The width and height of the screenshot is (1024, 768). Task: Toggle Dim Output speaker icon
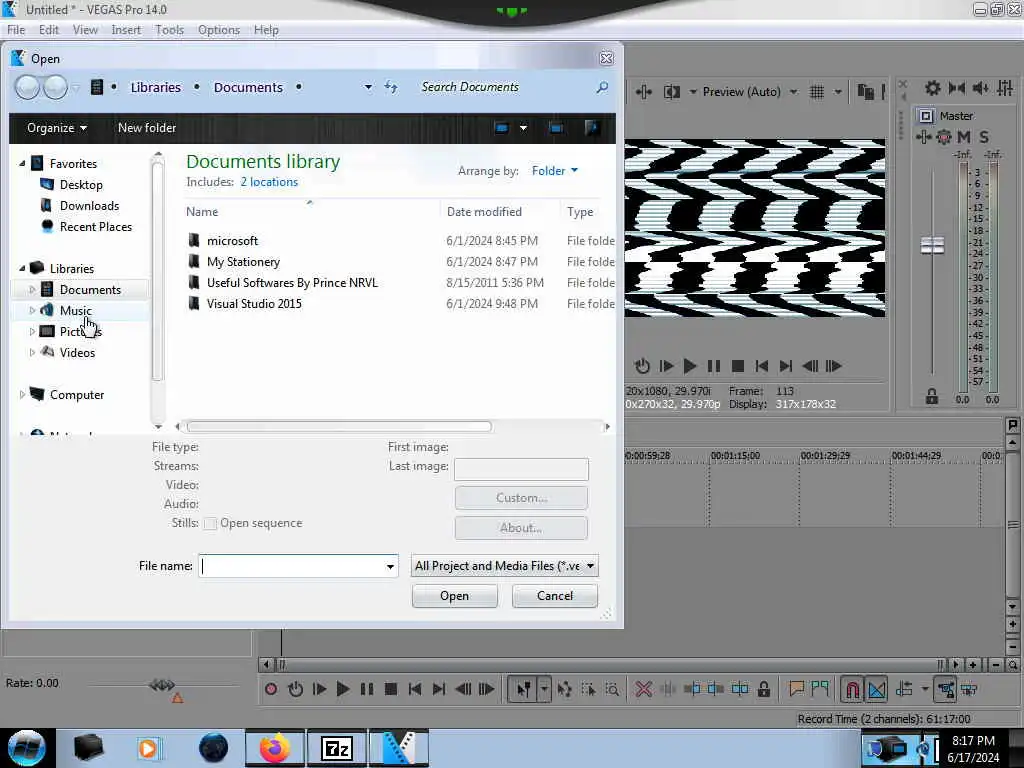click(980, 88)
